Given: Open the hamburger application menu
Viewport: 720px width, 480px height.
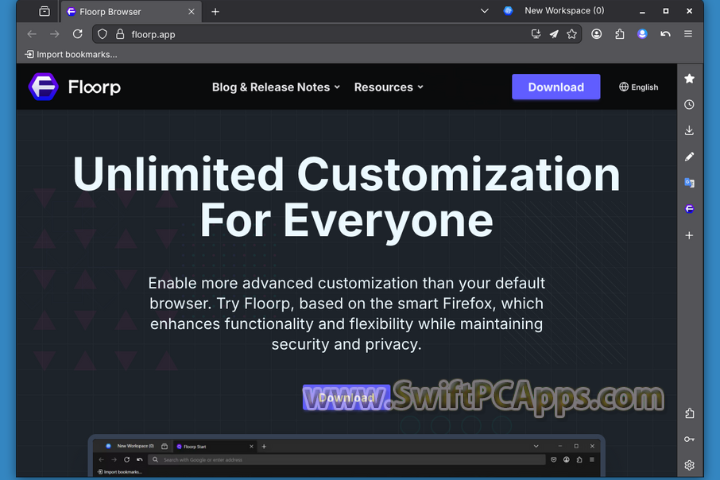Looking at the screenshot, I should (688, 34).
